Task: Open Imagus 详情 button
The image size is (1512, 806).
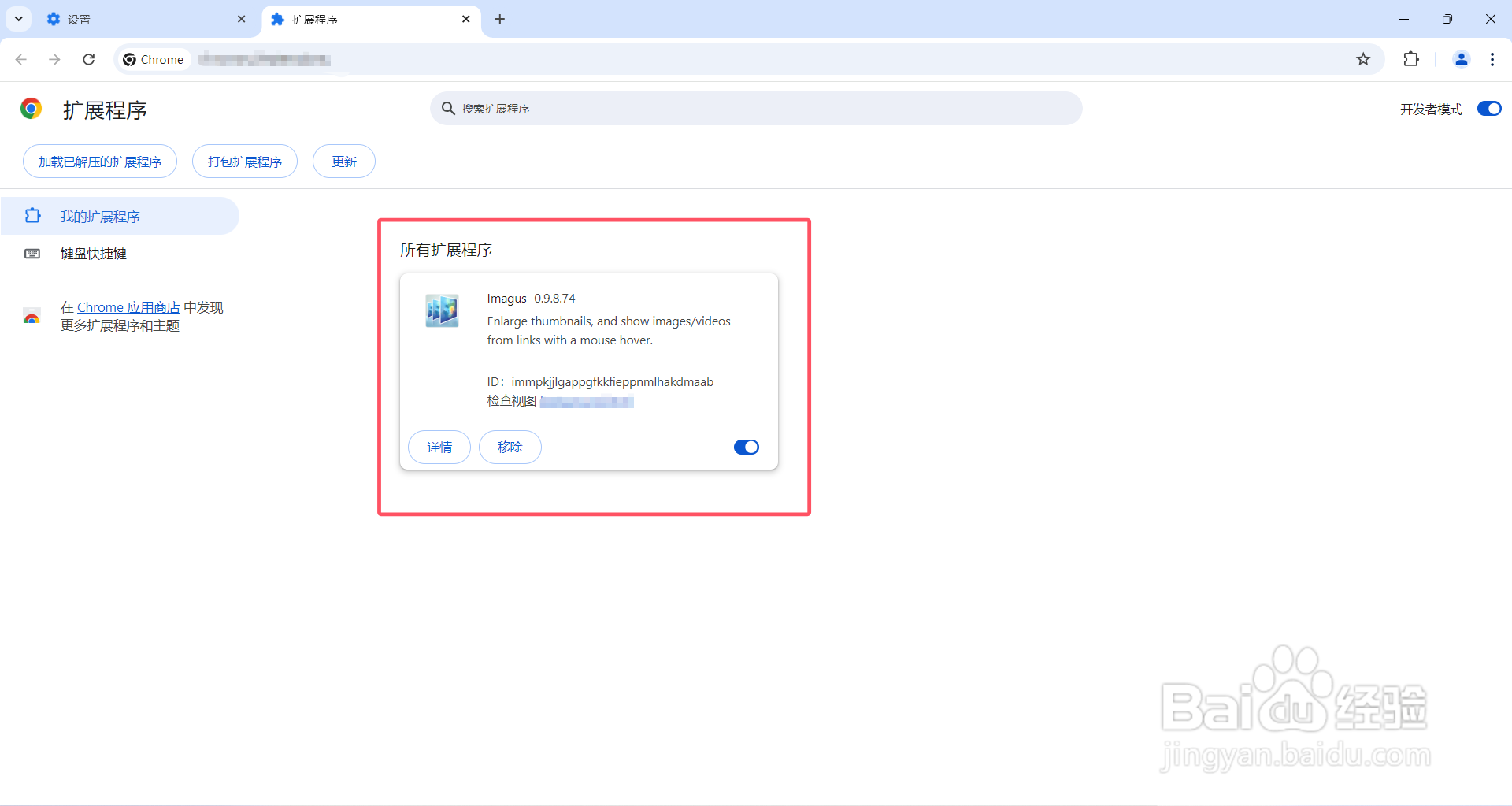Action: (x=439, y=447)
